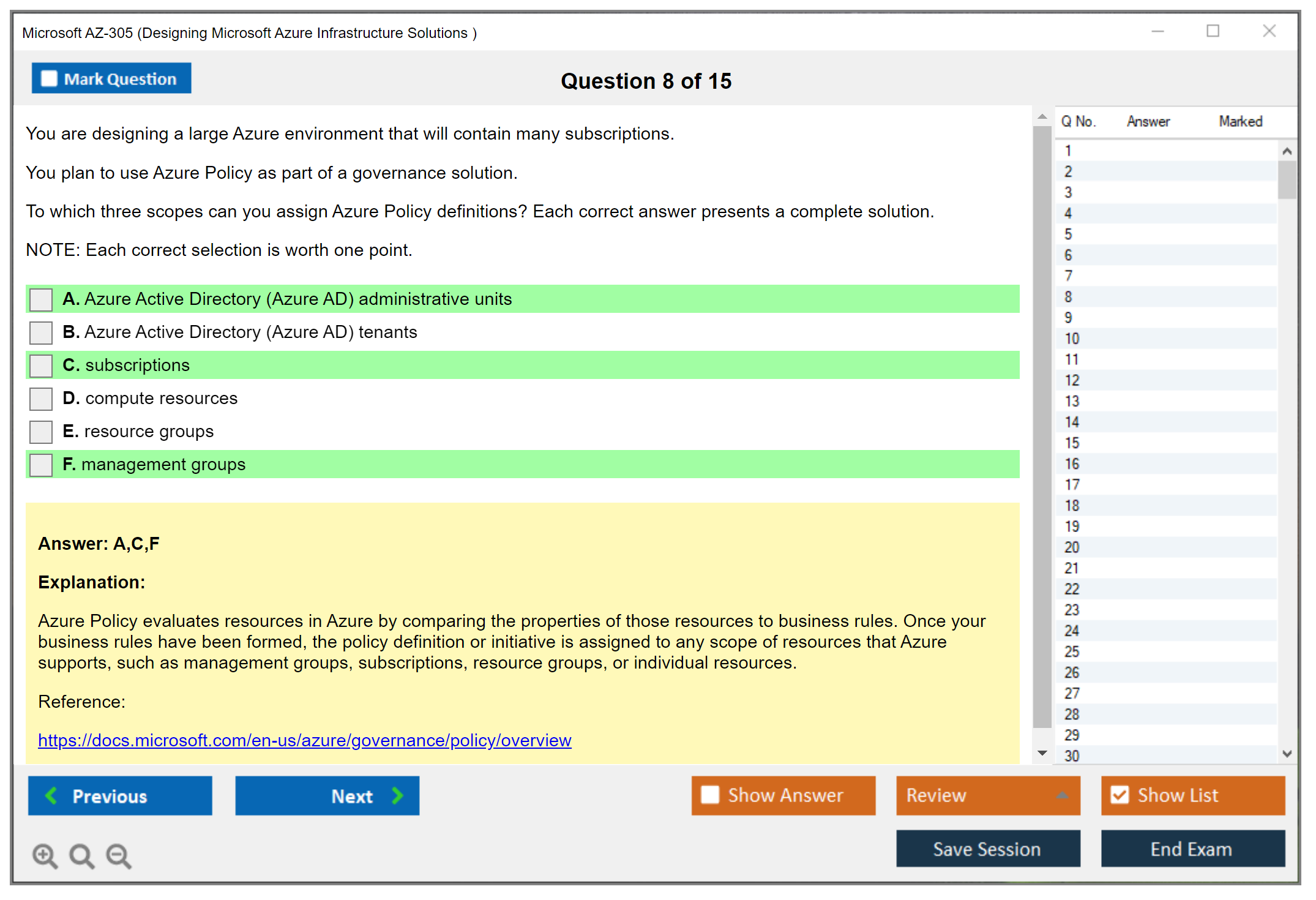This screenshot has width=1316, height=900.
Task: Uncheck the Show List checkbox
Action: (1120, 795)
